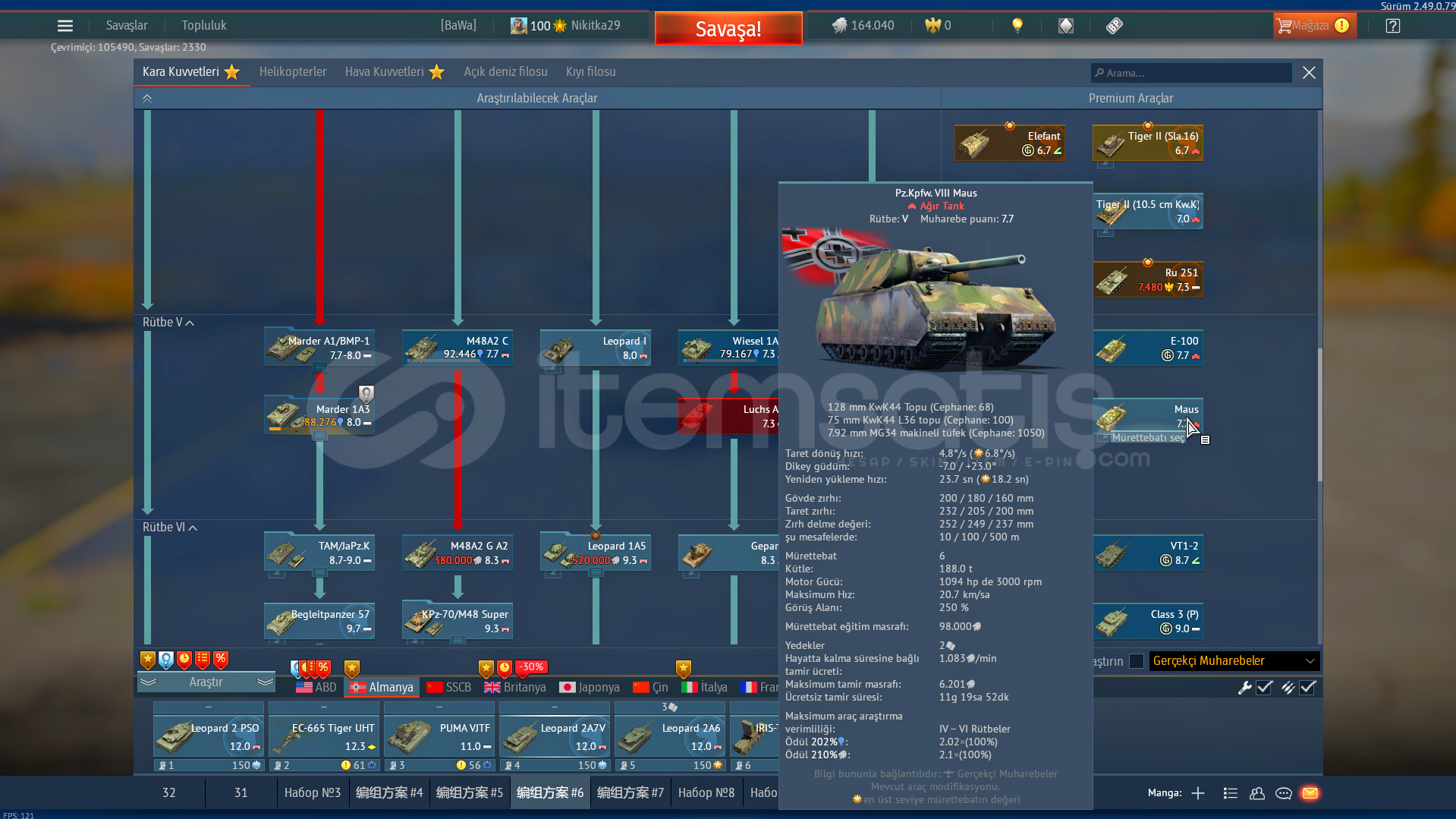The width and height of the screenshot is (1456, 819).
Task: Open the Mürettebatı seç crew selector
Action: (1148, 438)
